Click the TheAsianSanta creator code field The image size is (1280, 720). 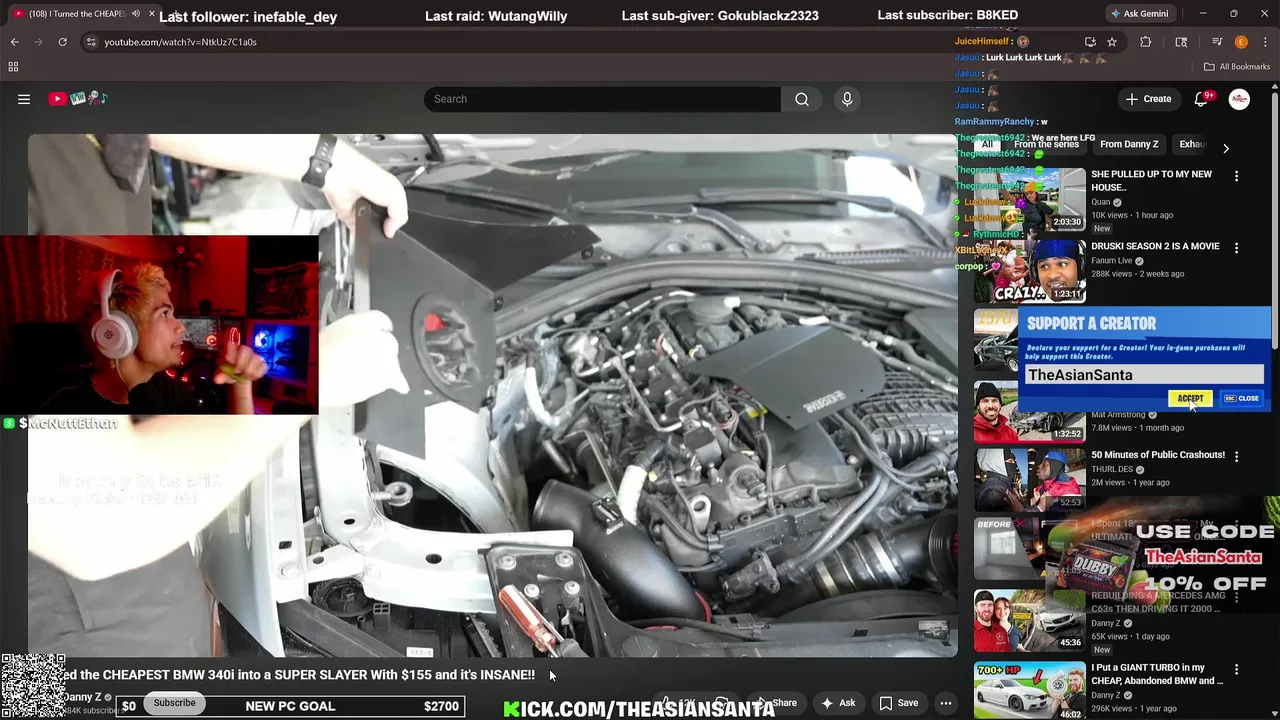point(1144,375)
